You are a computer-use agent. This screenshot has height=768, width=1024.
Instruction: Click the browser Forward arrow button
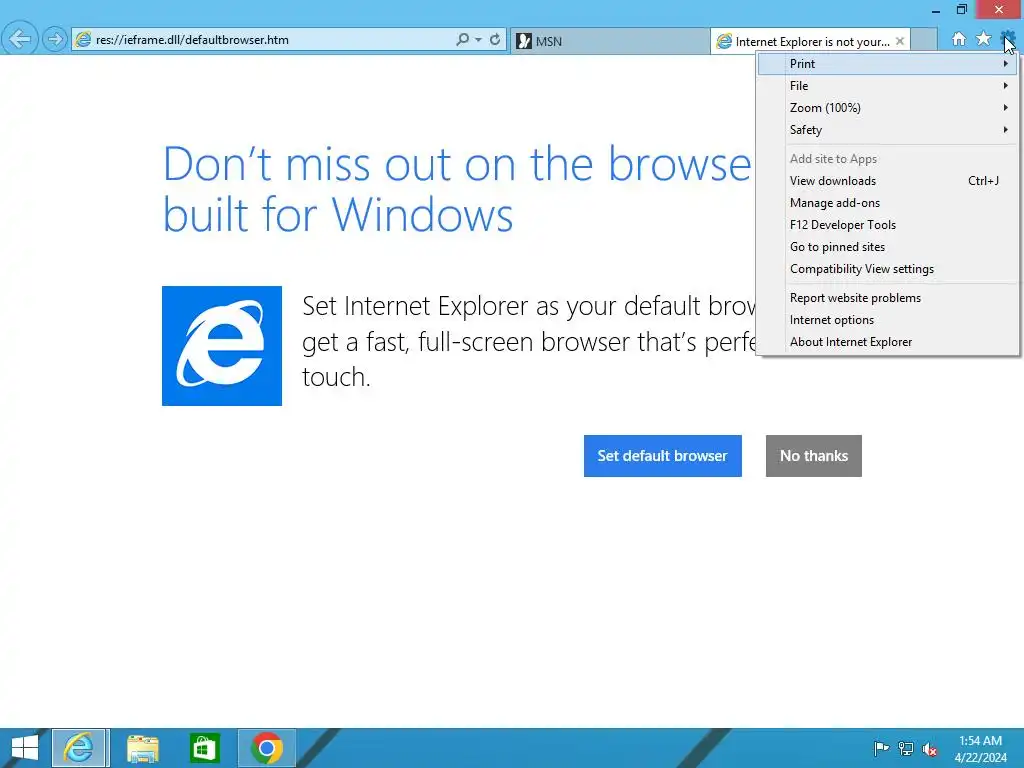pyautogui.click(x=55, y=40)
